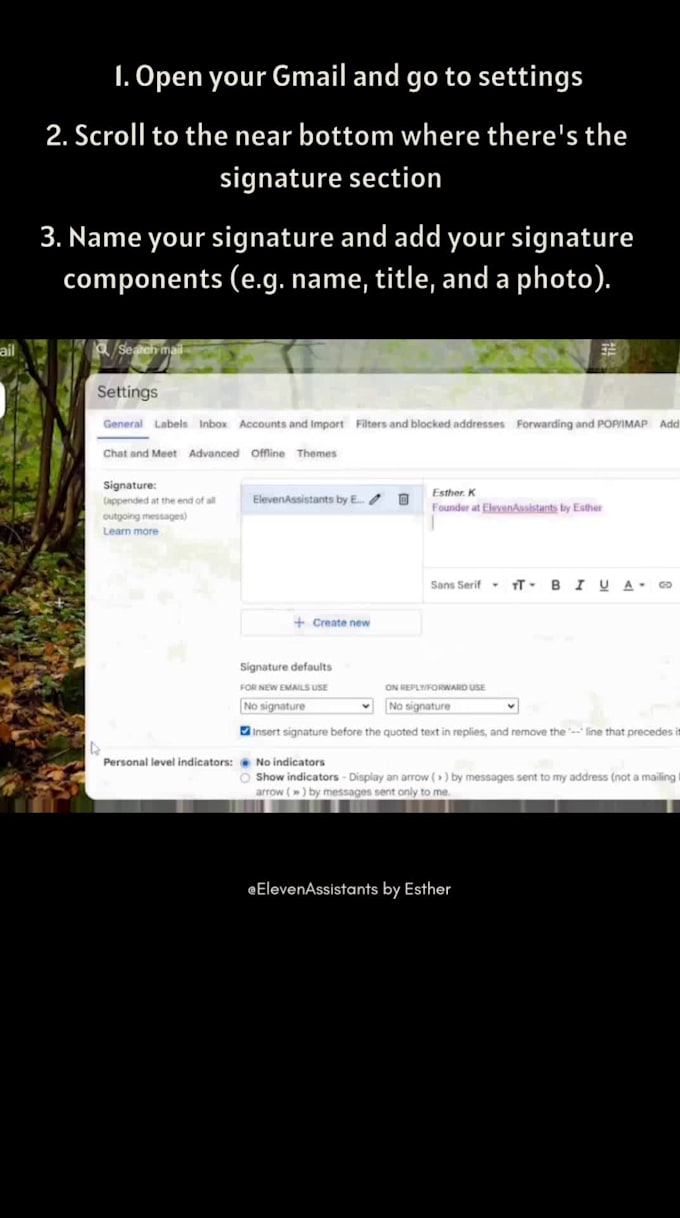Switch to the Inbox settings tab
680x1218 pixels.
pyautogui.click(x=213, y=424)
